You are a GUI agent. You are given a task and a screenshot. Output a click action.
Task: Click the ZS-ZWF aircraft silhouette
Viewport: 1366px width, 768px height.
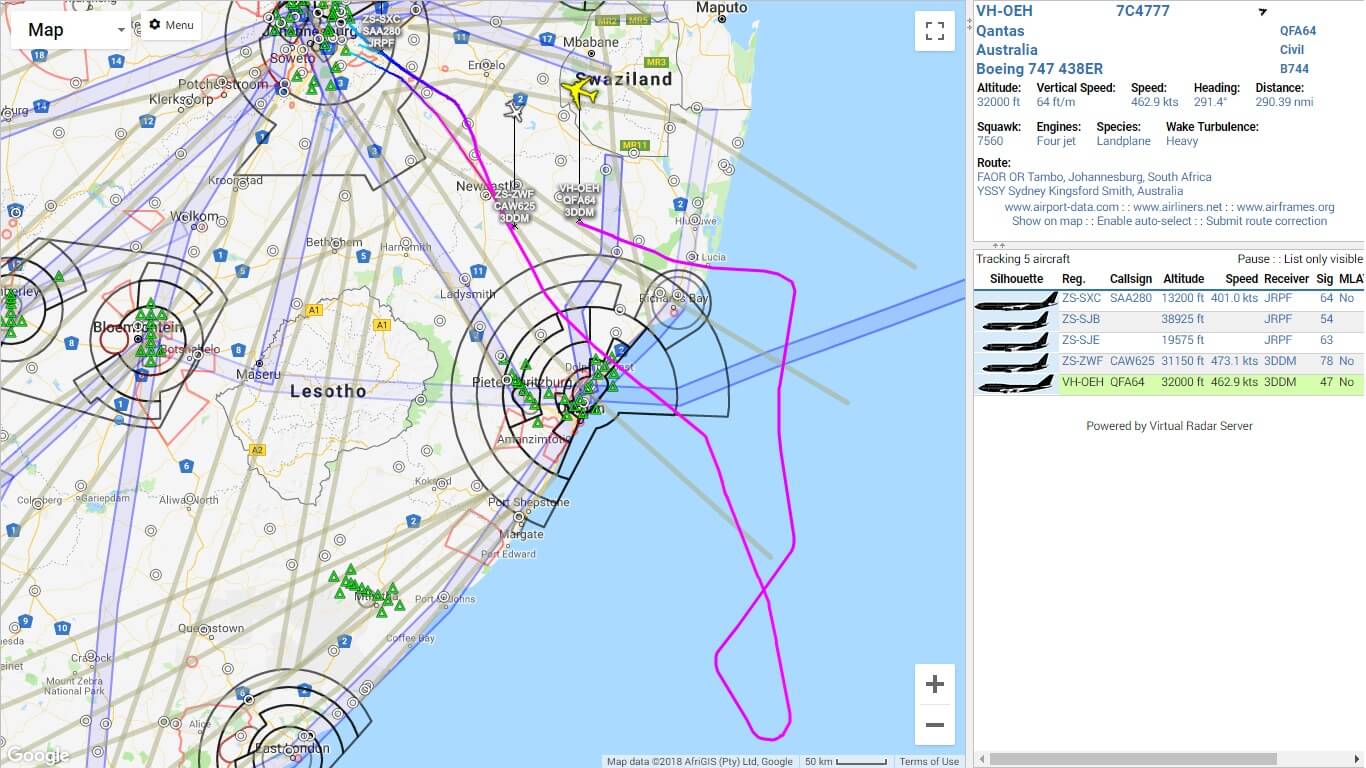[1016, 362]
